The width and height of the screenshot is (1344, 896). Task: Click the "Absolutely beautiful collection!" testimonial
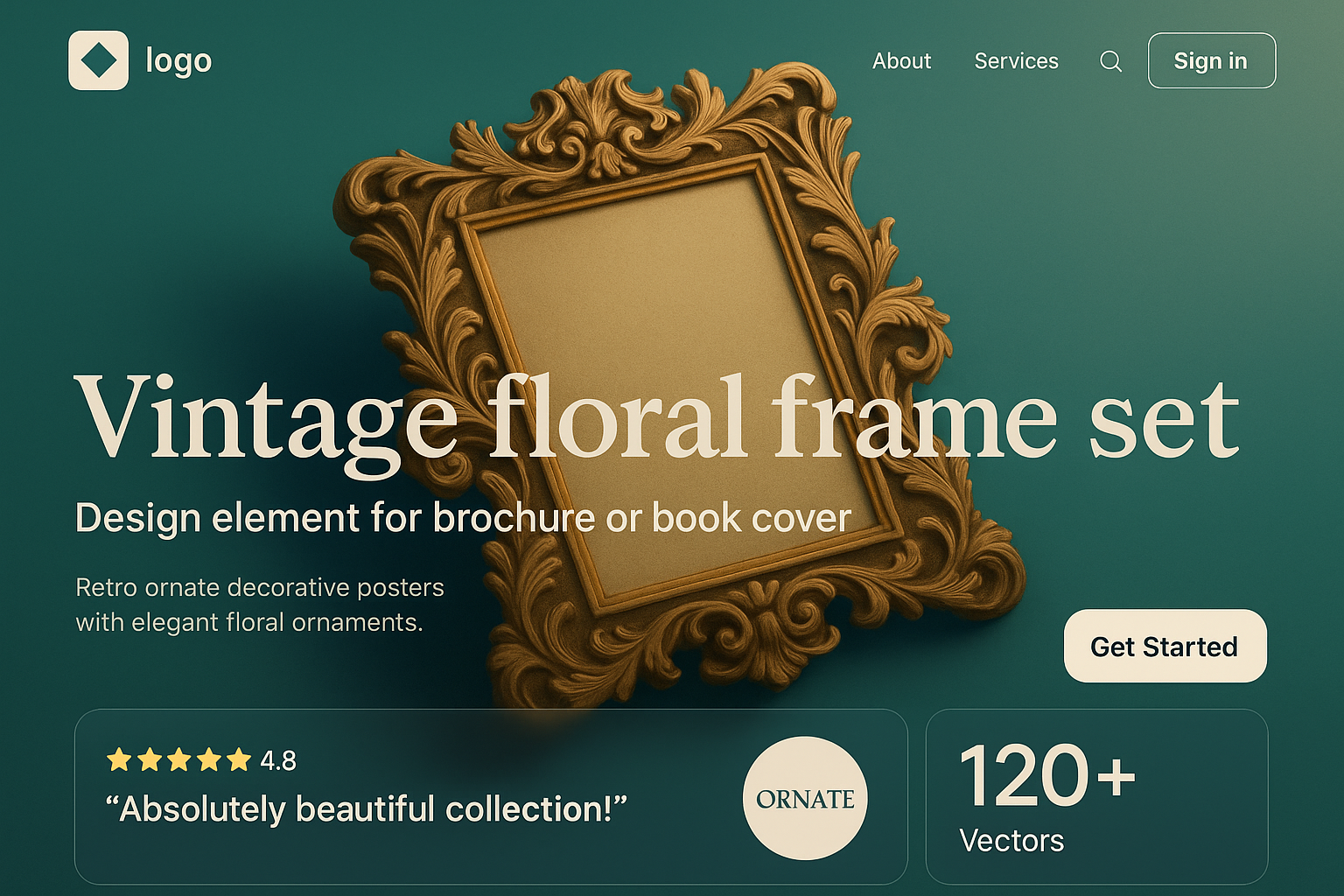(x=366, y=808)
